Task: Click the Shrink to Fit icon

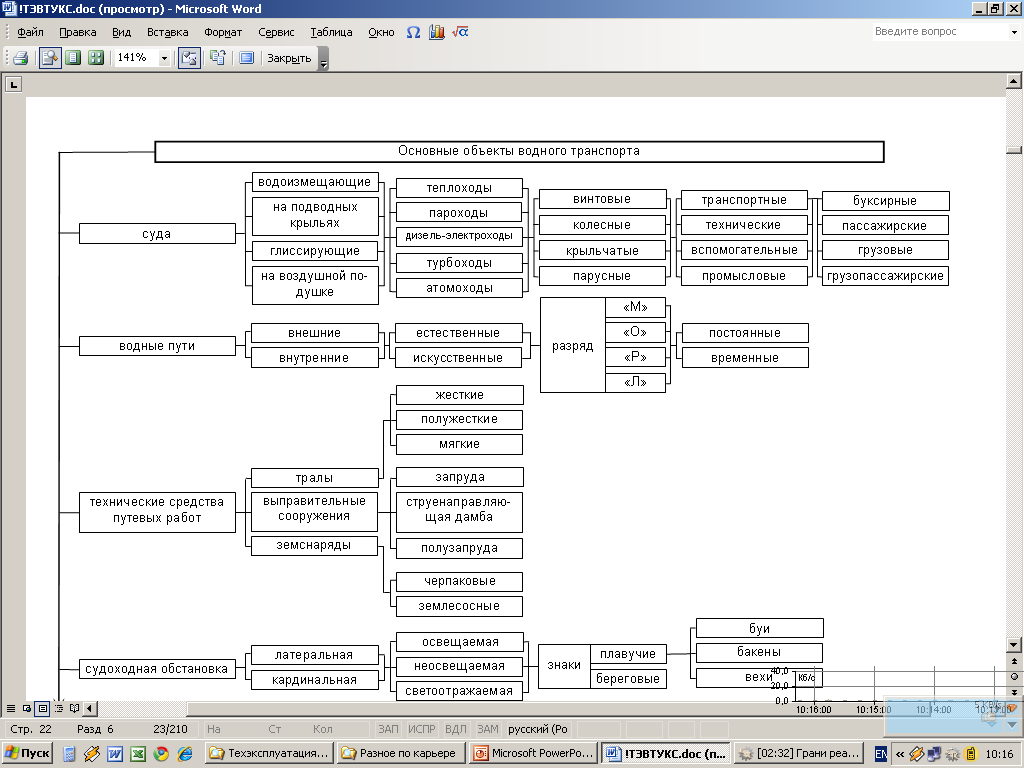Action: point(218,58)
